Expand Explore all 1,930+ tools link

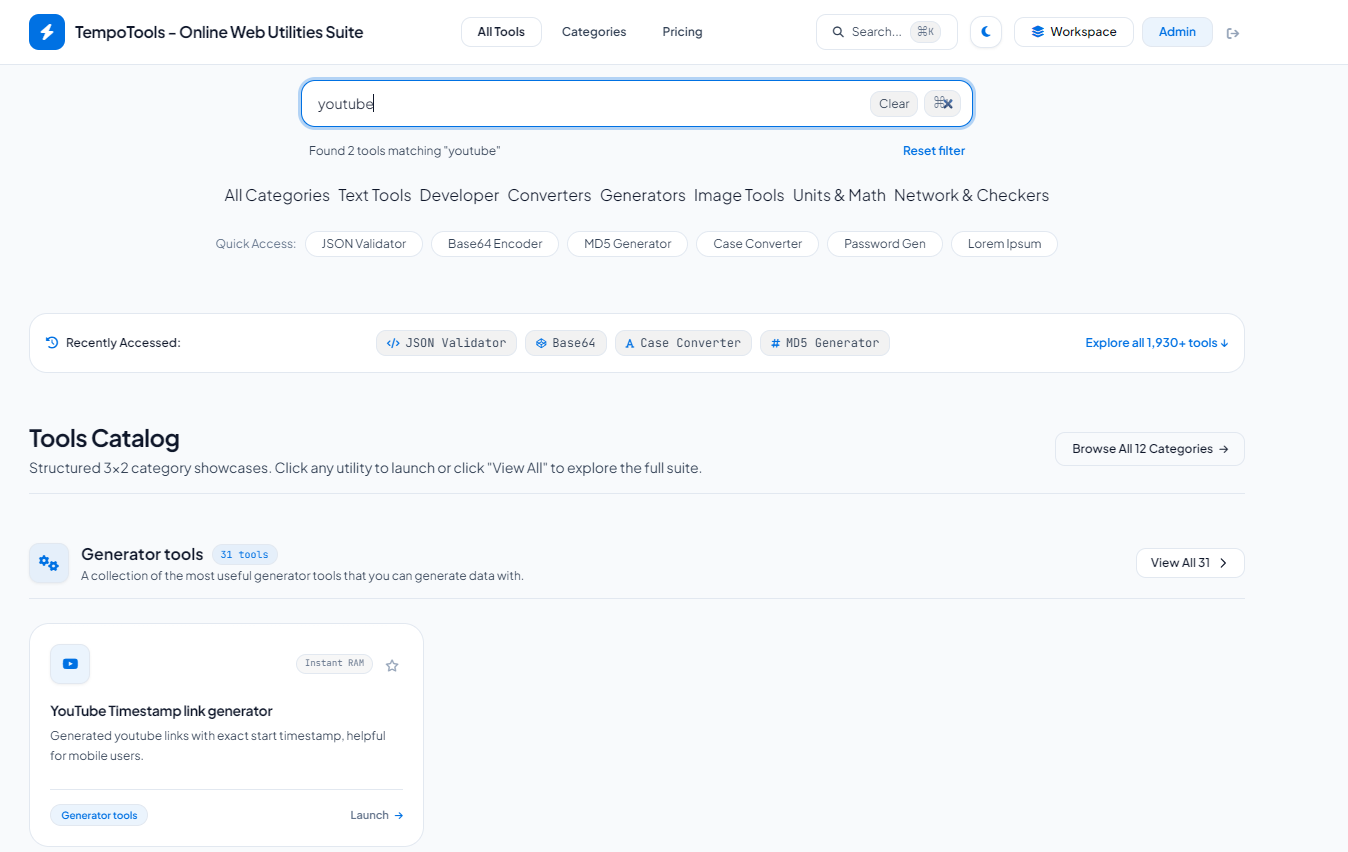click(x=1157, y=343)
